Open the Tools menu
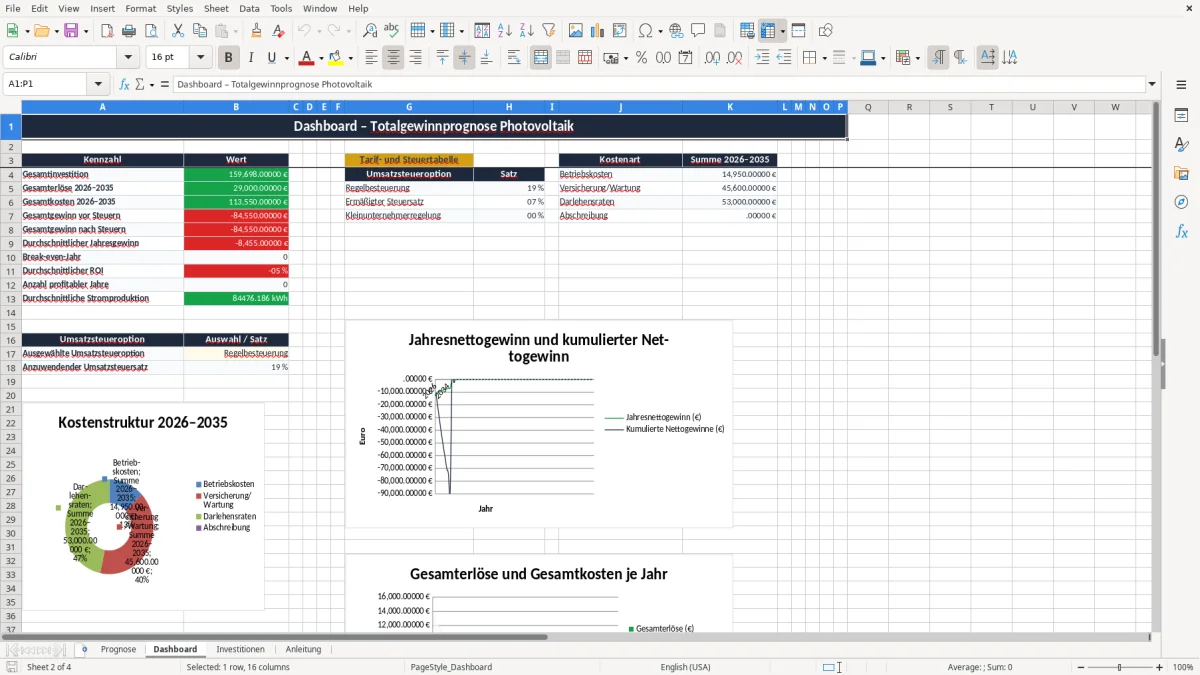 pyautogui.click(x=281, y=8)
